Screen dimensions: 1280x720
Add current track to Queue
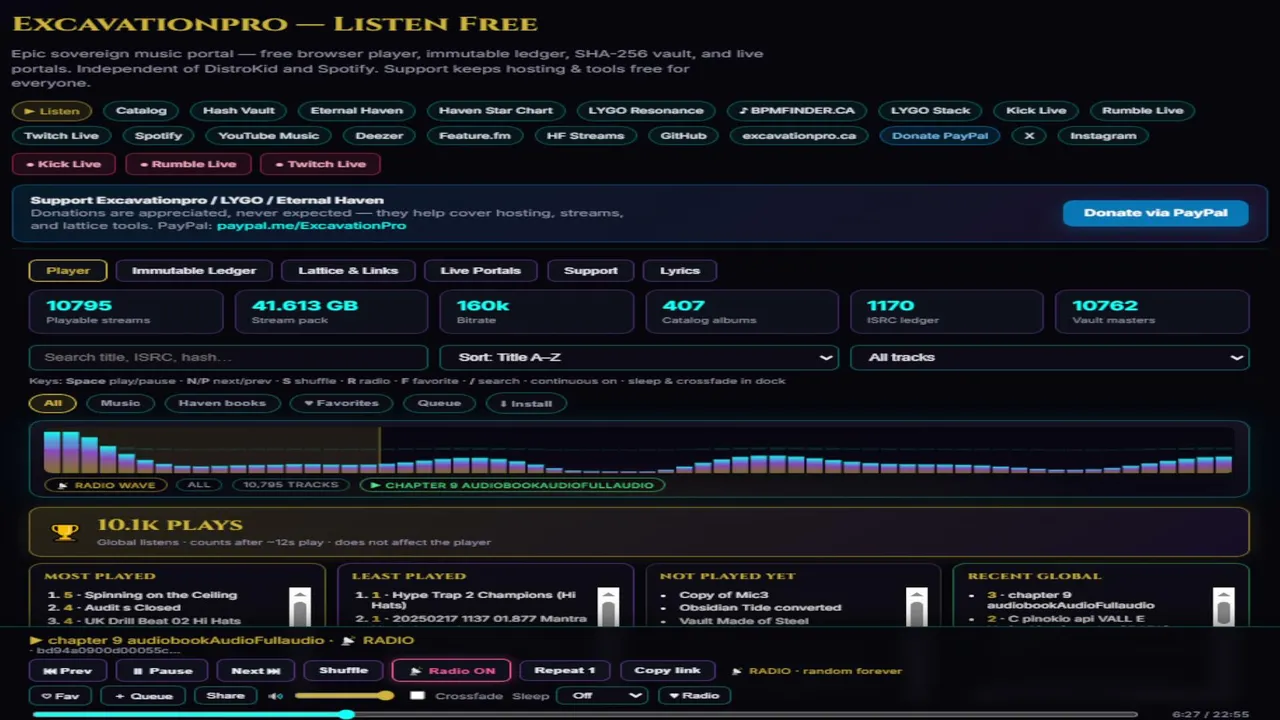[x=143, y=695]
